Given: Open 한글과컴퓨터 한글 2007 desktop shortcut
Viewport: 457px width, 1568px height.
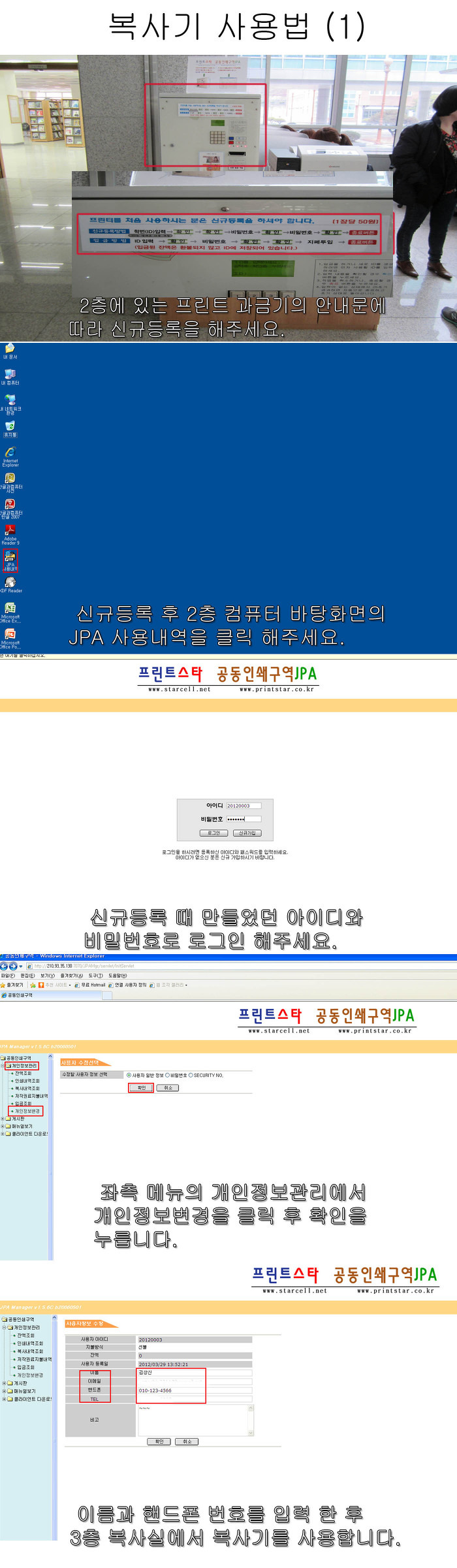Looking at the screenshot, I should pos(10,509).
